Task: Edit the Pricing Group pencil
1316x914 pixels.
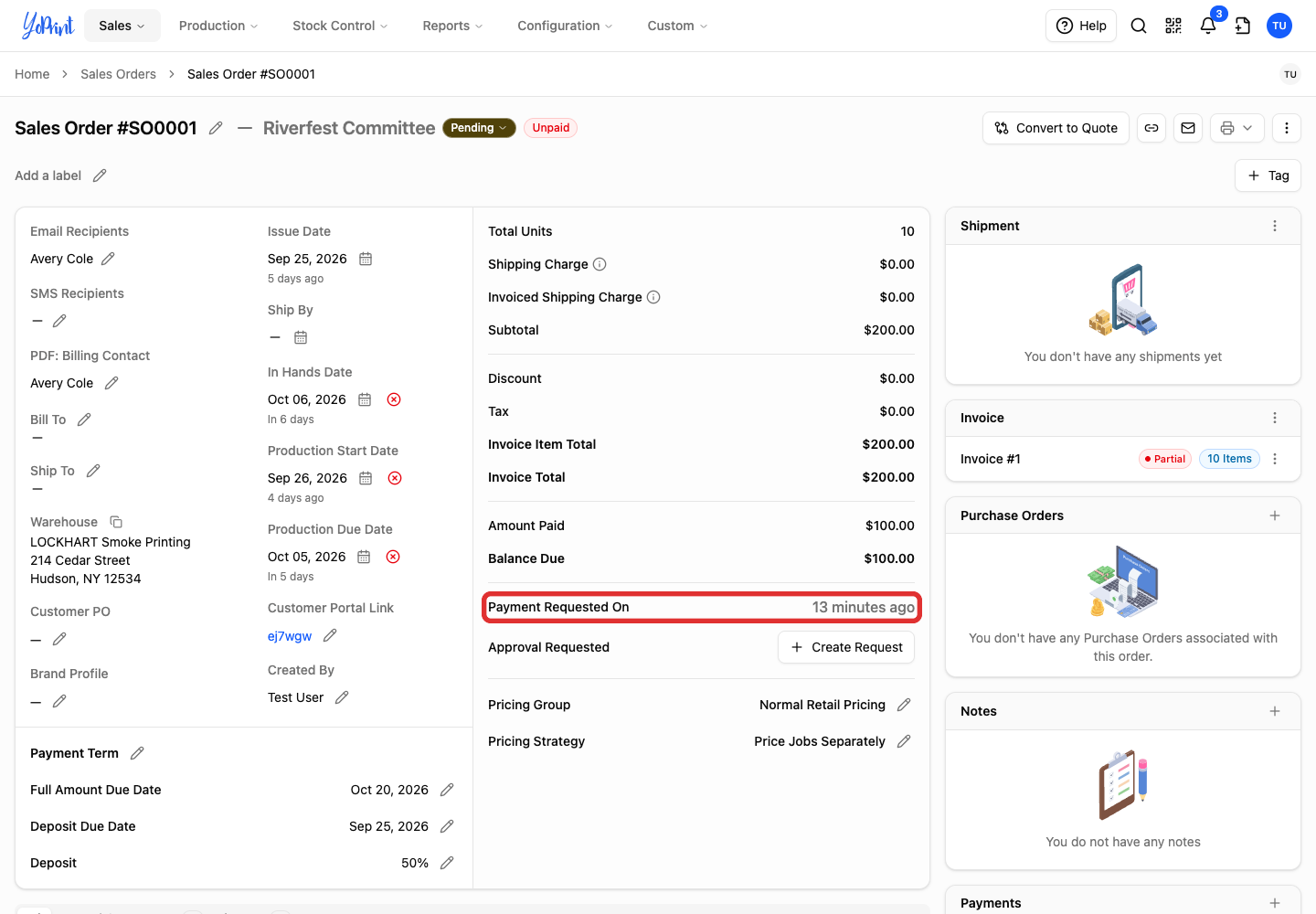Action: 904,705
